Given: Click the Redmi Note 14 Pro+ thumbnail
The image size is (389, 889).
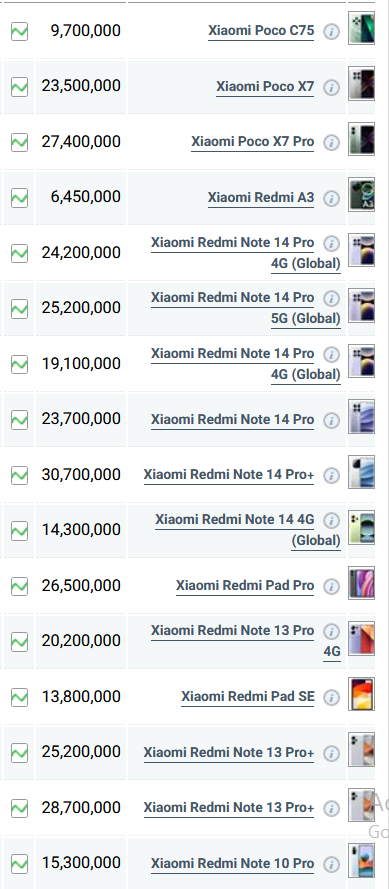Looking at the screenshot, I should pos(361,472).
